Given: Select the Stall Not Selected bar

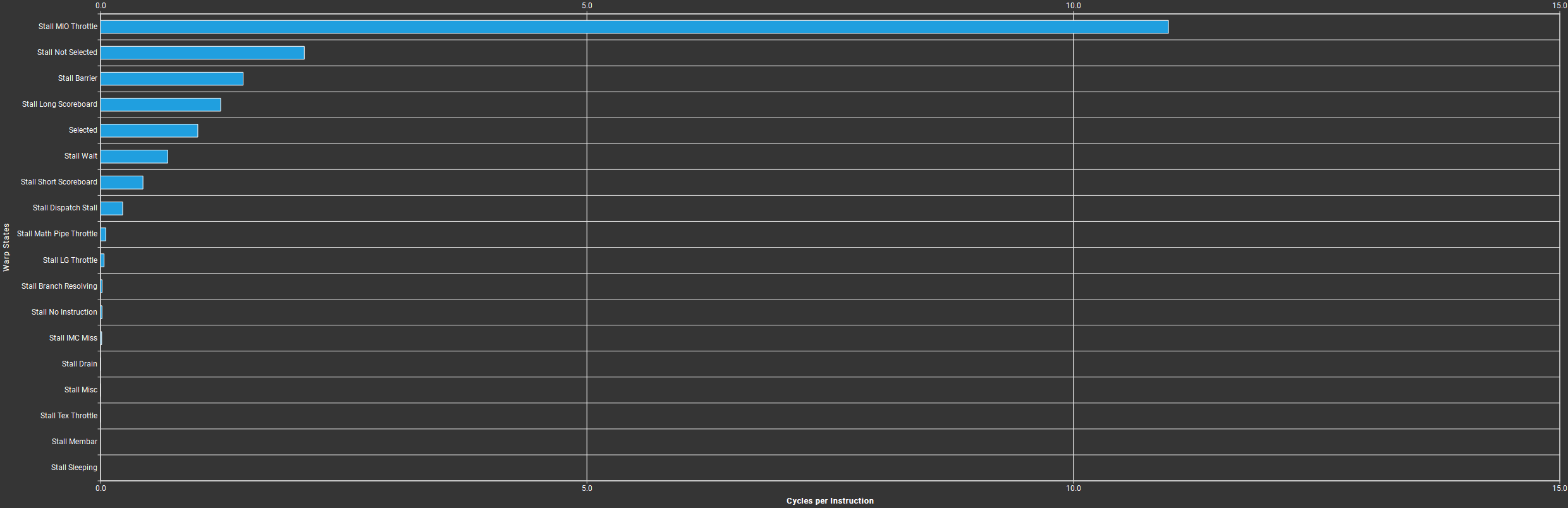Looking at the screenshot, I should tap(202, 52).
